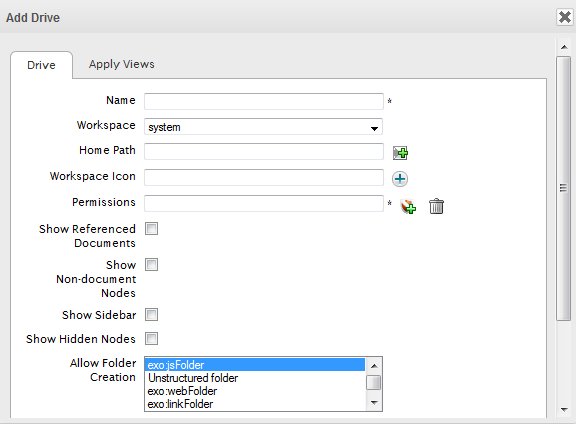This screenshot has width=576, height=424.
Task: Click the folder list down arrow
Action: 374,403
